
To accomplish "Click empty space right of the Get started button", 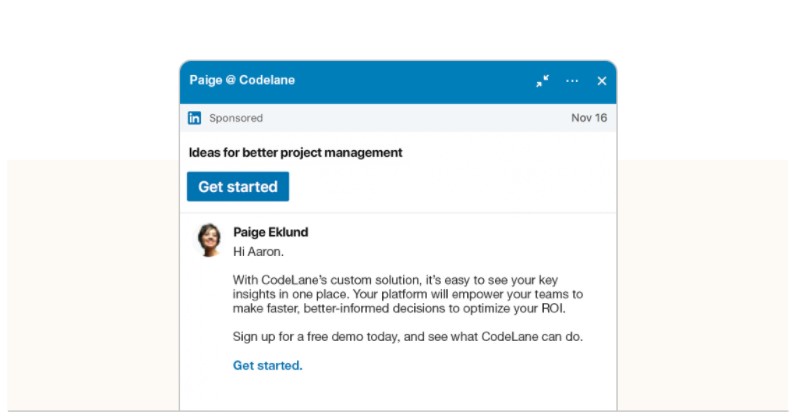I will pos(450,187).
